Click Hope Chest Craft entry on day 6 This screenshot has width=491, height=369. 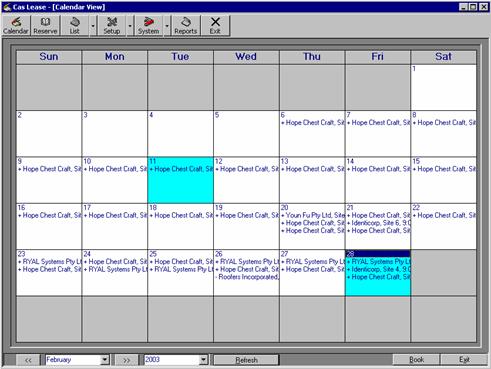[x=313, y=123]
